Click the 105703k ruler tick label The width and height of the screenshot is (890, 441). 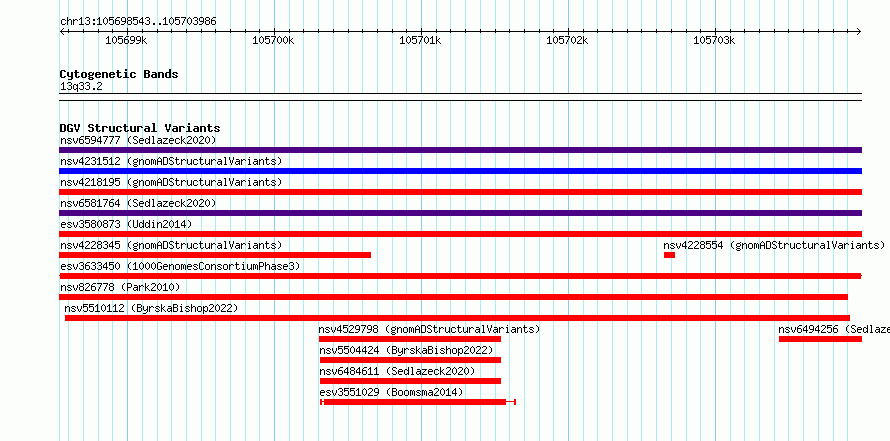(715, 40)
